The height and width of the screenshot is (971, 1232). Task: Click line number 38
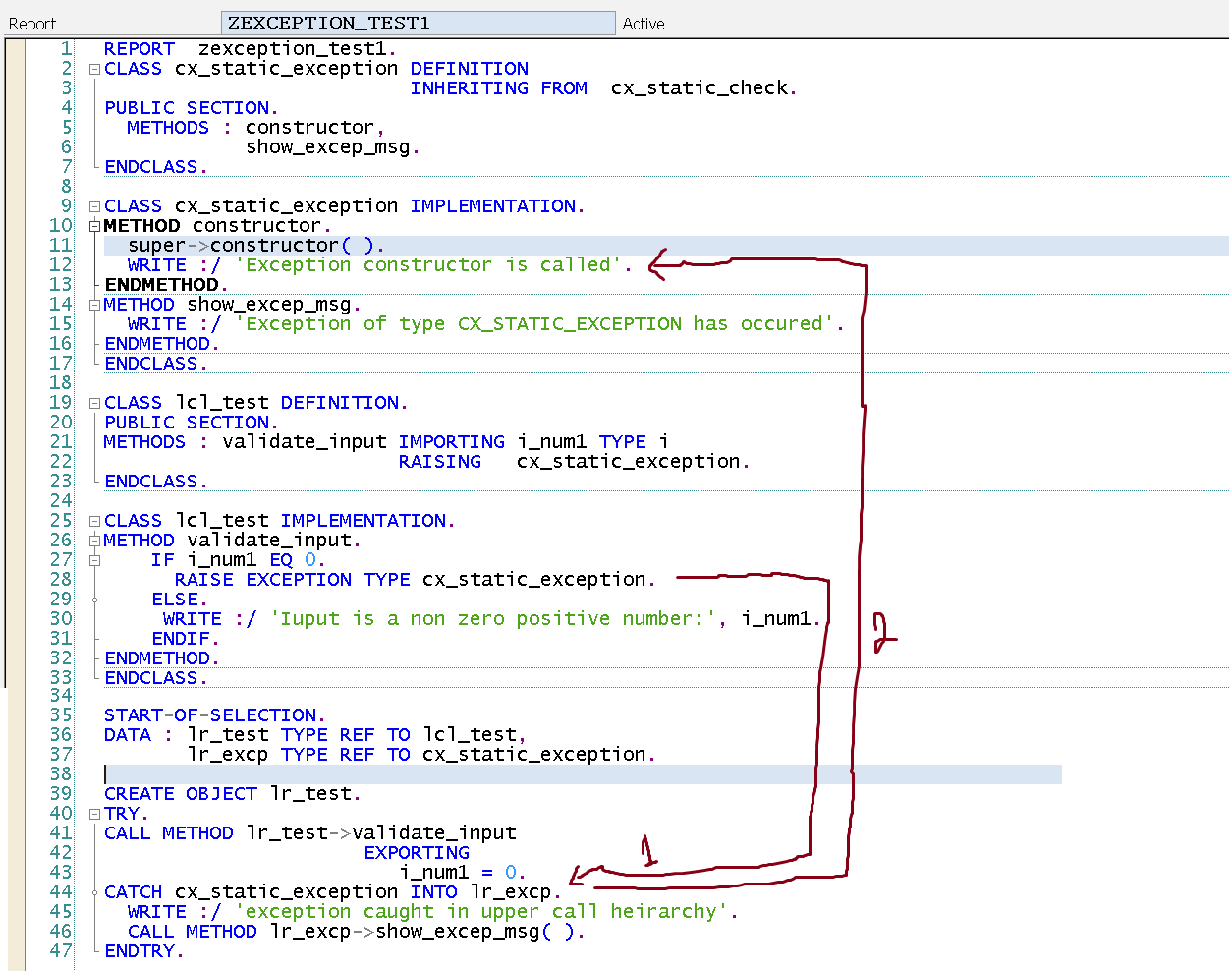tap(60, 773)
